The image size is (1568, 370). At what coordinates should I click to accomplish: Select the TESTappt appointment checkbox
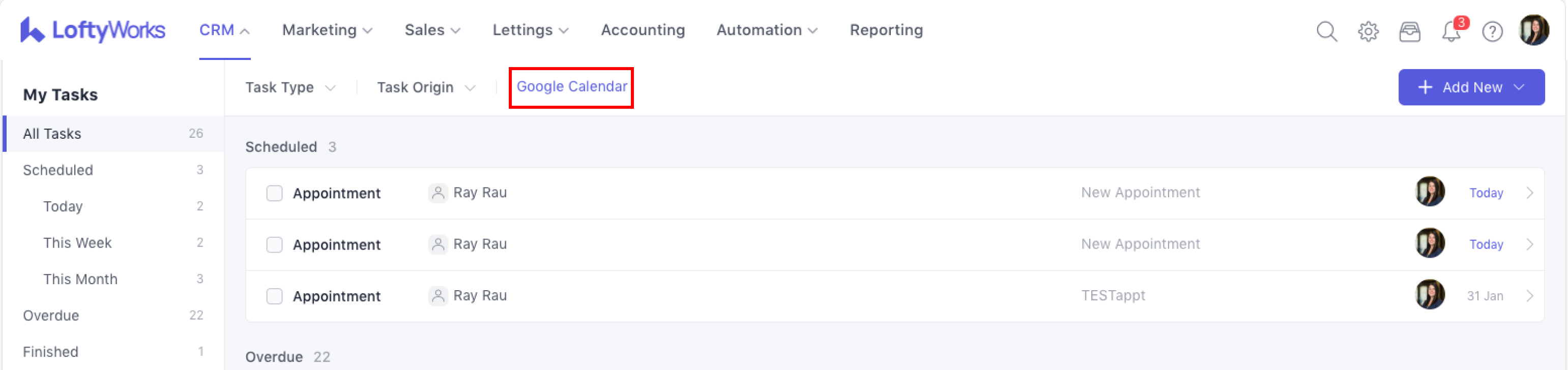click(x=275, y=296)
